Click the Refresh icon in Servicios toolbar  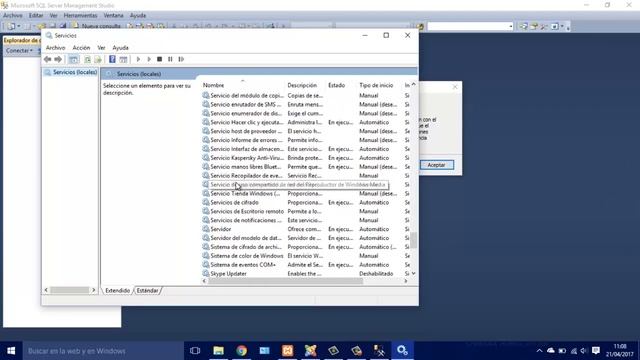tap(87, 59)
